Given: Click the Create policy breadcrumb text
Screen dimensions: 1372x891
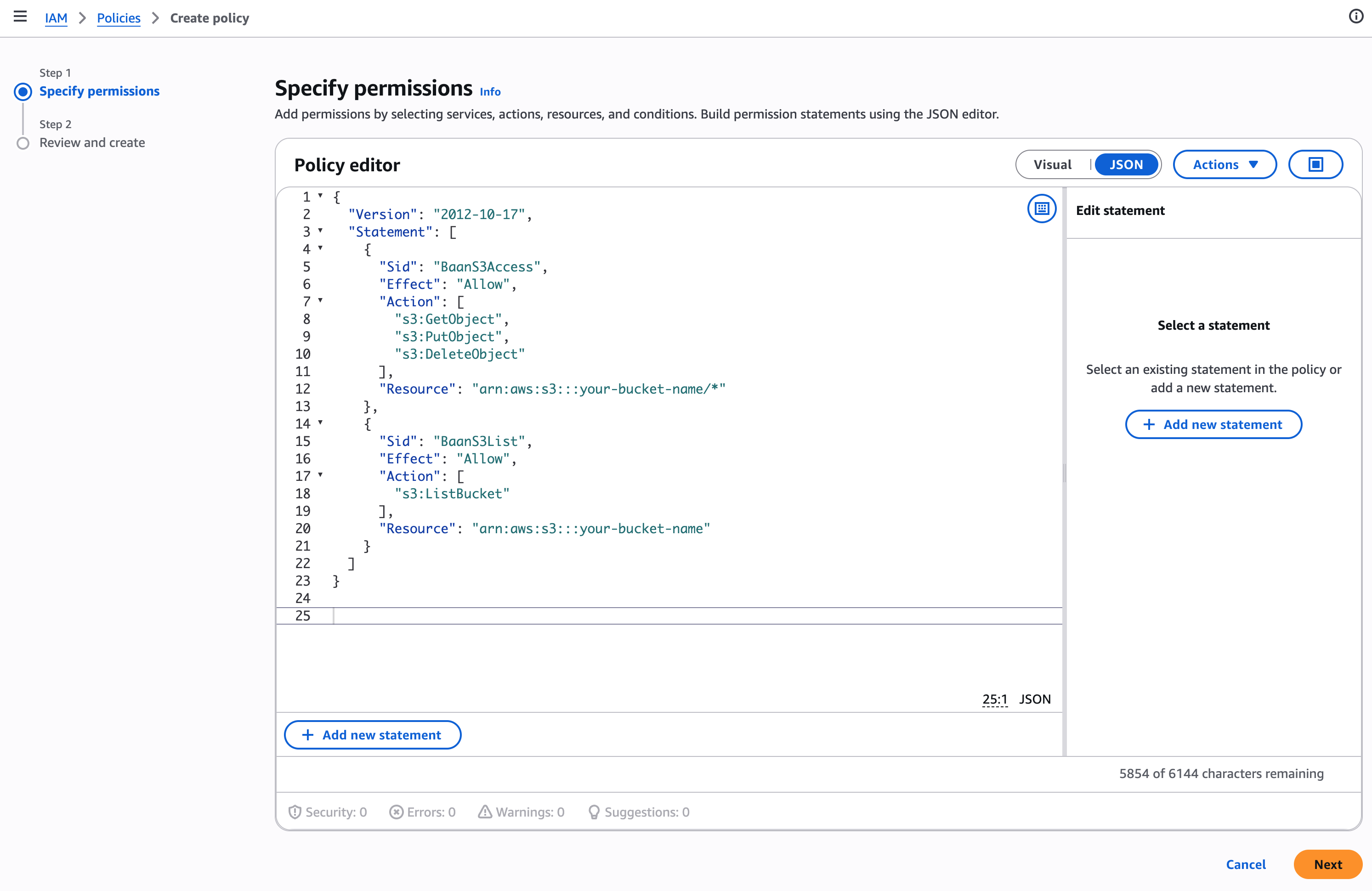Looking at the screenshot, I should [x=209, y=18].
